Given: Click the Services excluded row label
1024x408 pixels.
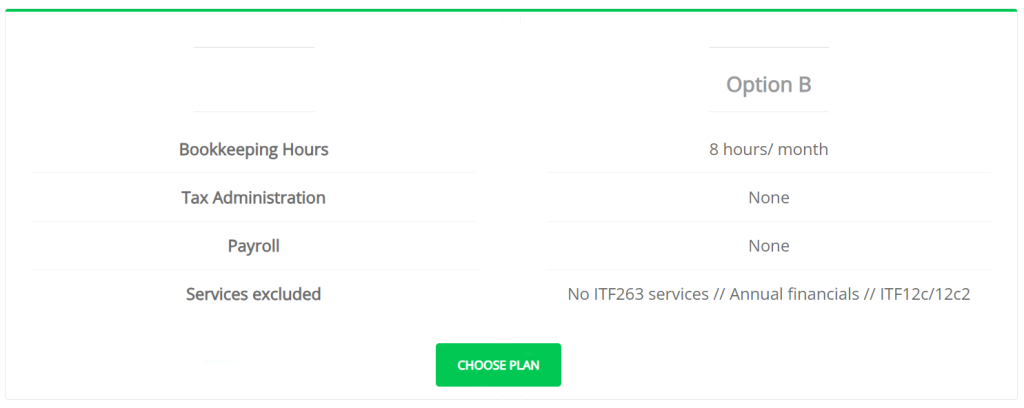Looking at the screenshot, I should point(253,294).
